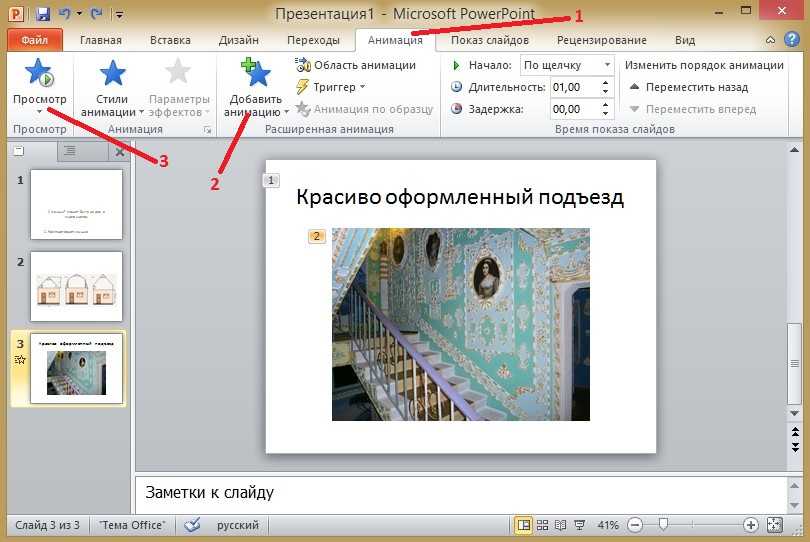The width and height of the screenshot is (810, 542).
Task: Switch to the Главная tab
Action: pos(101,40)
